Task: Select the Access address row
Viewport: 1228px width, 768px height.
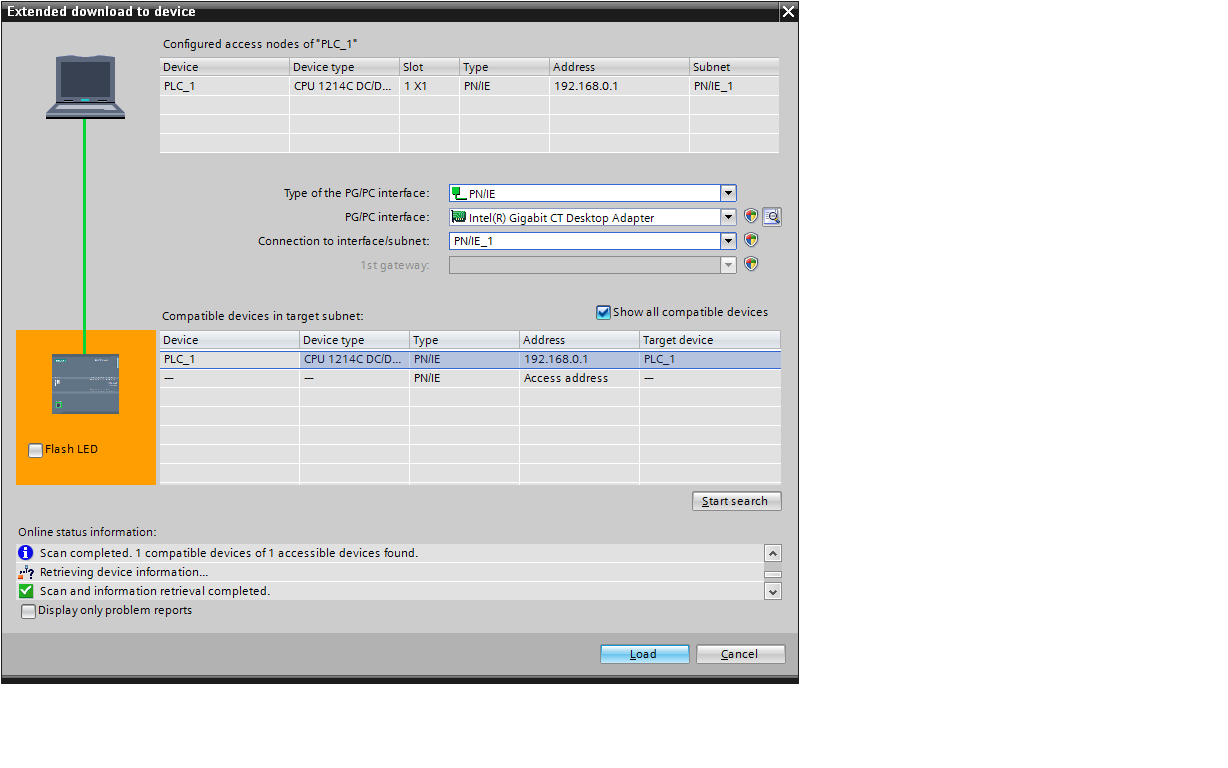Action: [x=470, y=378]
